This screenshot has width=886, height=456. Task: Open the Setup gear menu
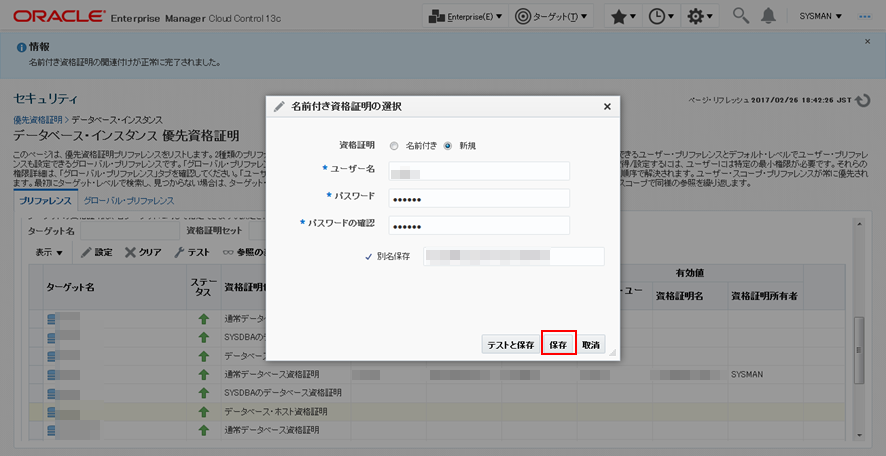[x=700, y=16]
